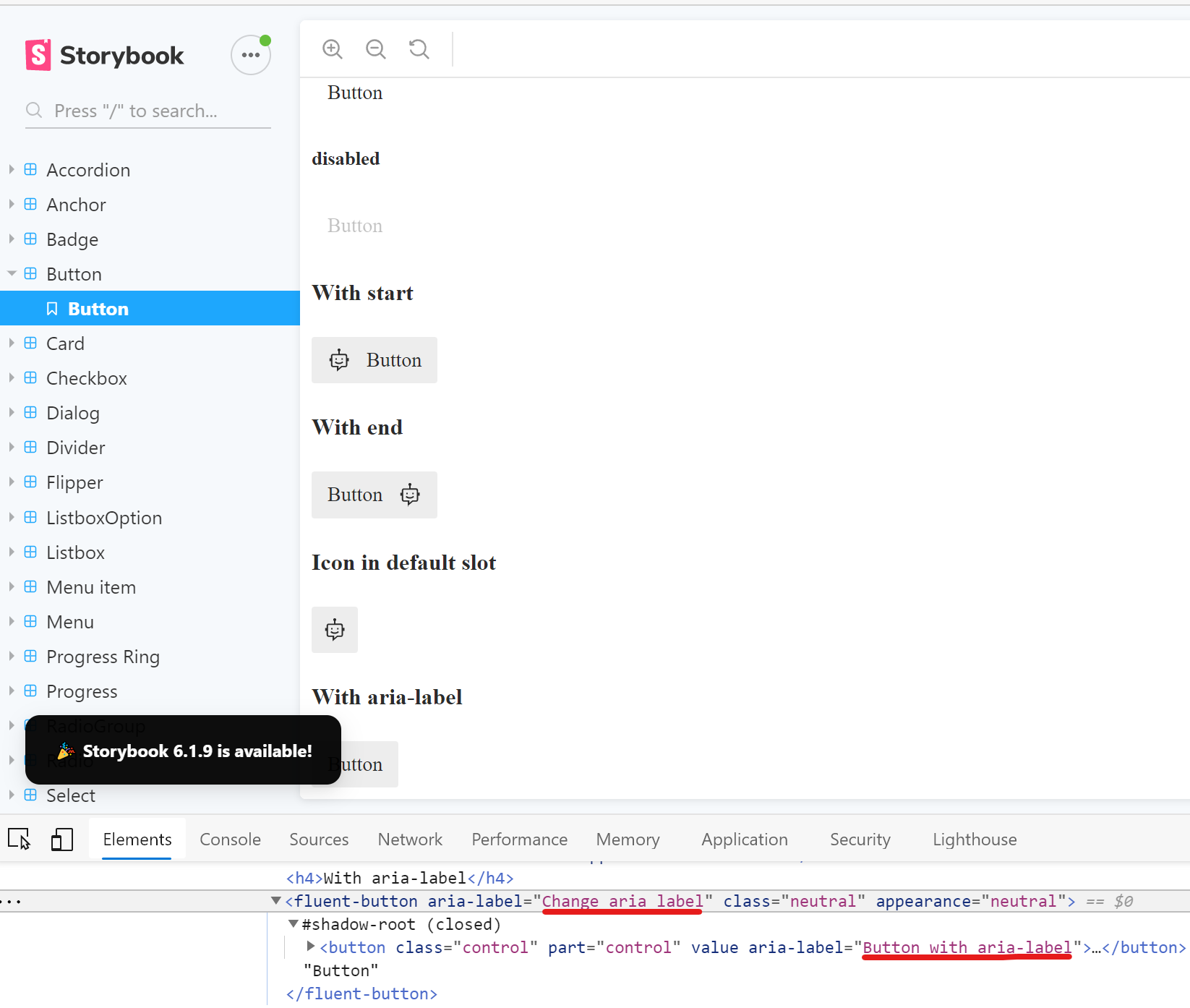Click the bookmark icon of Button story
1190x1008 pixels.
[x=52, y=309]
